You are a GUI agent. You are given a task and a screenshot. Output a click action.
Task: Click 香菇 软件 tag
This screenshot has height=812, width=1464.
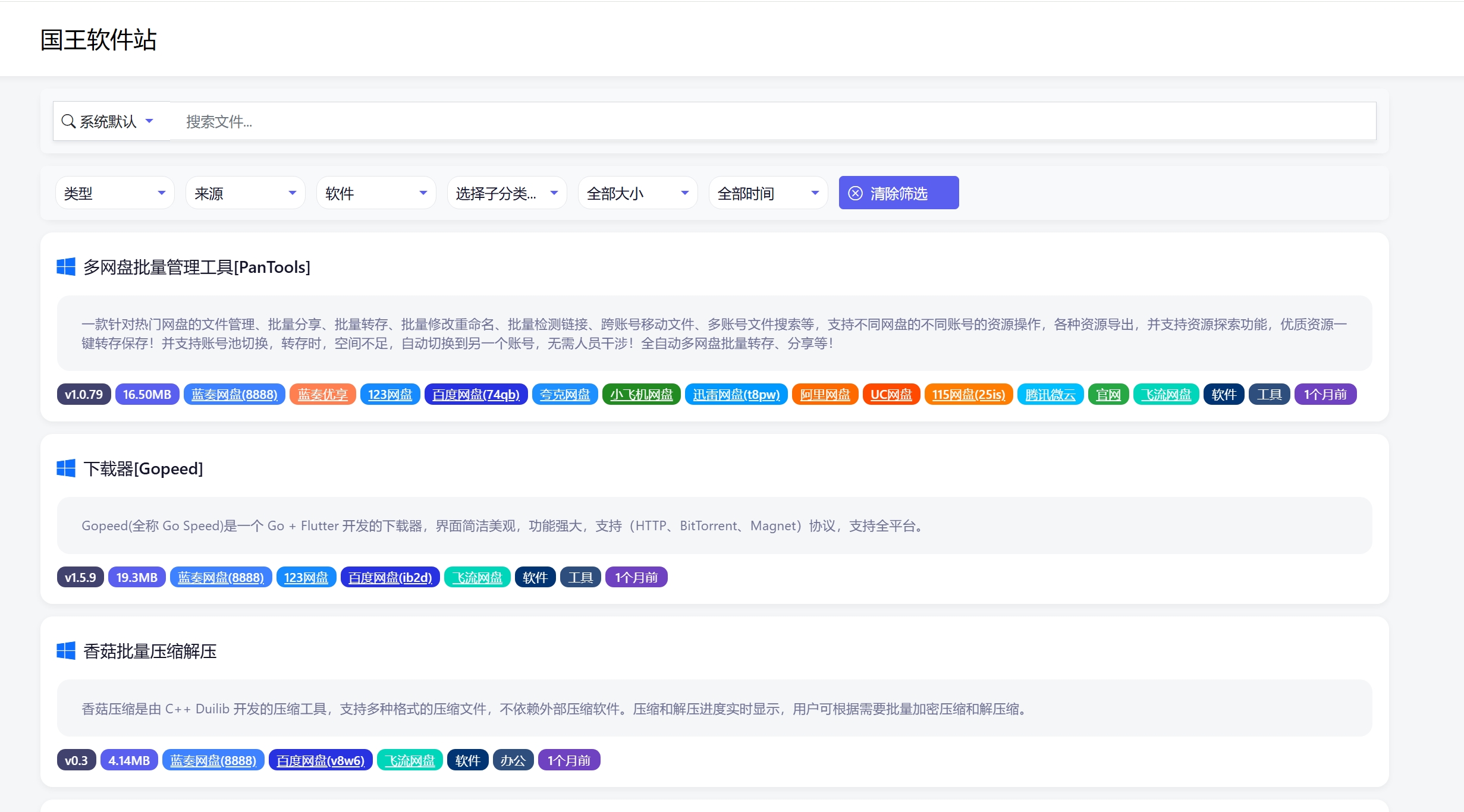click(x=468, y=760)
